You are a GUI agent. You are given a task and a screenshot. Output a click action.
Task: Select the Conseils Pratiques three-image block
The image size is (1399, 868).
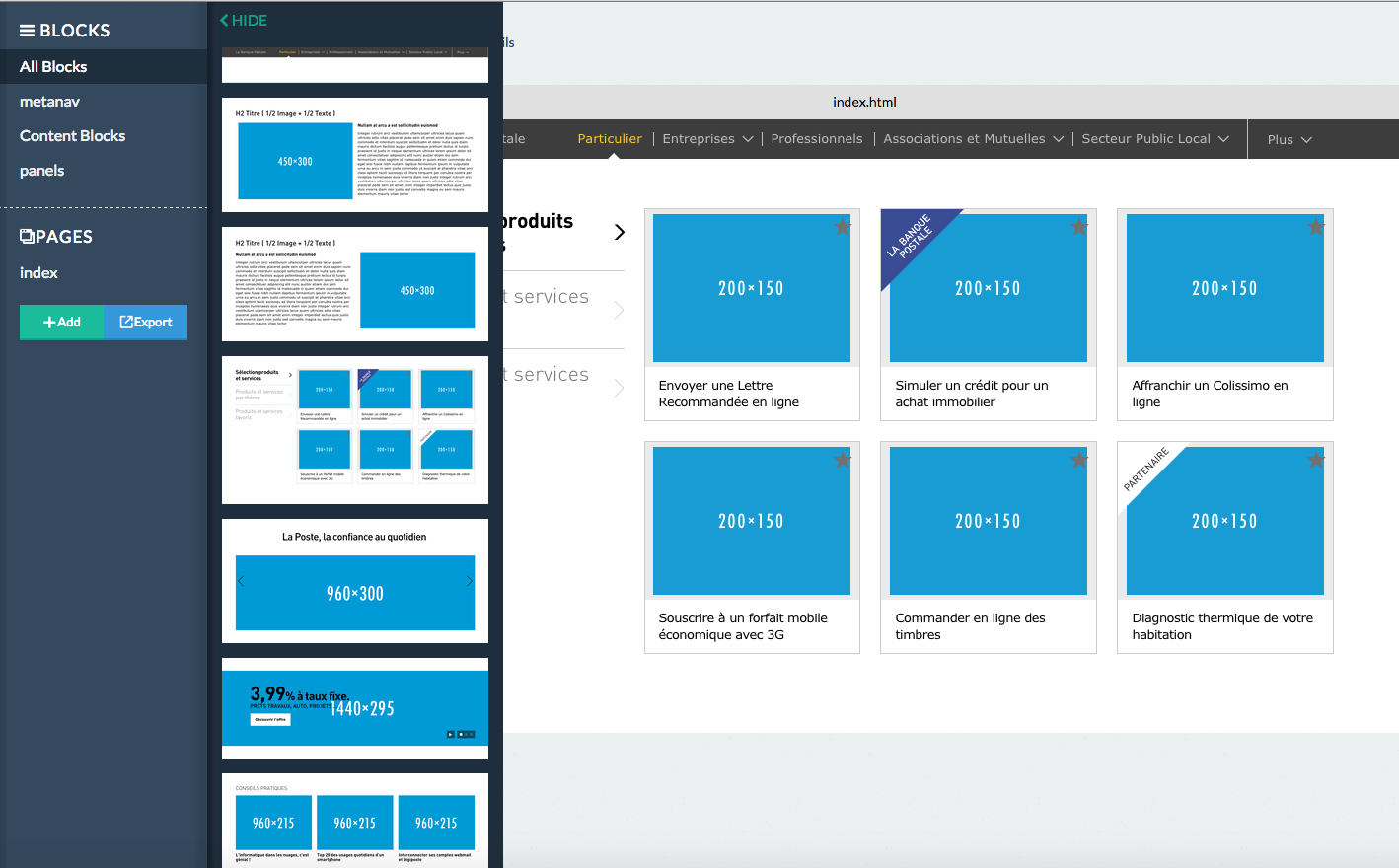coord(355,821)
